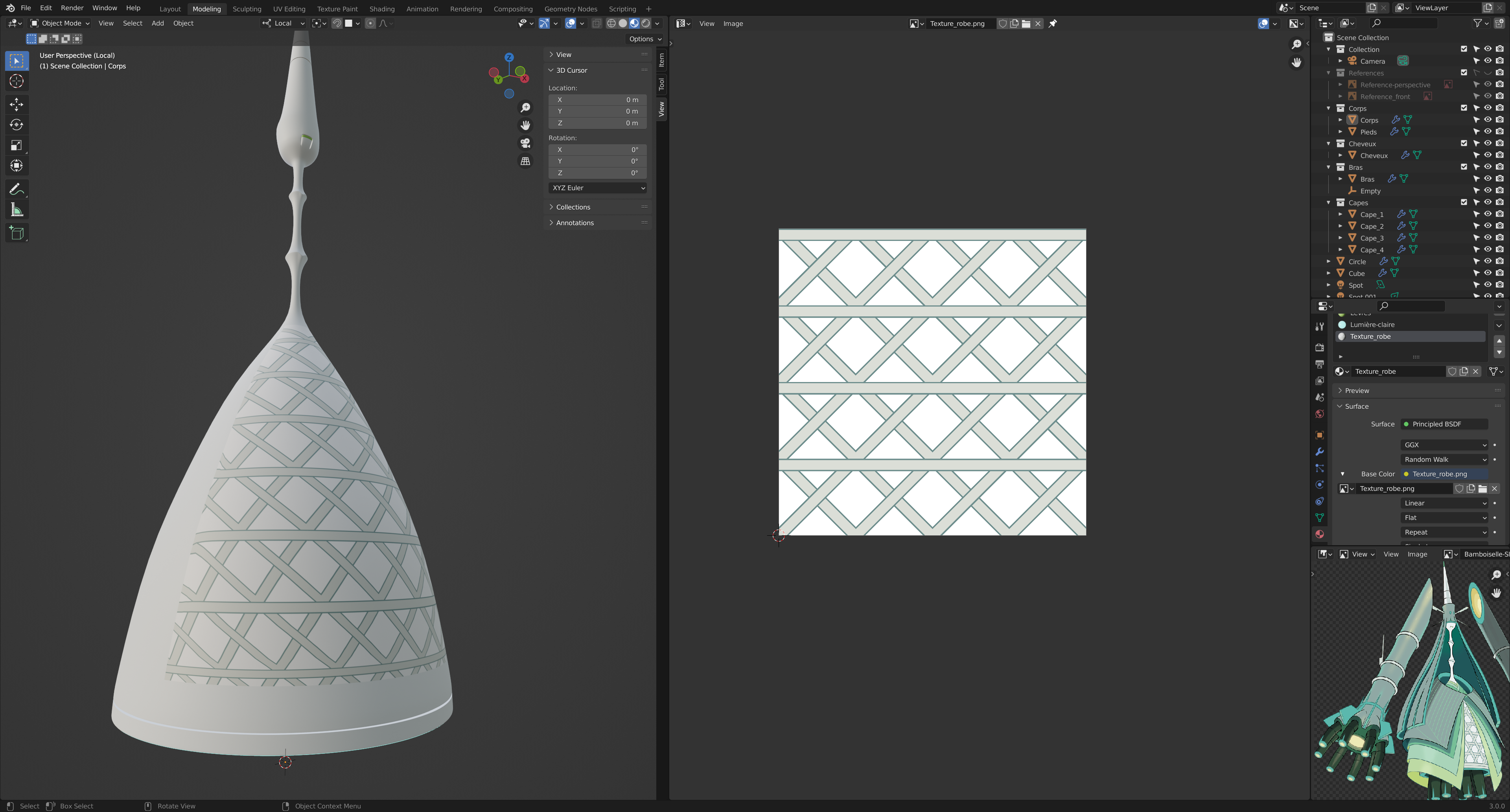Select the Move tool in toolbar
This screenshot has height=812, width=1510.
(x=17, y=104)
